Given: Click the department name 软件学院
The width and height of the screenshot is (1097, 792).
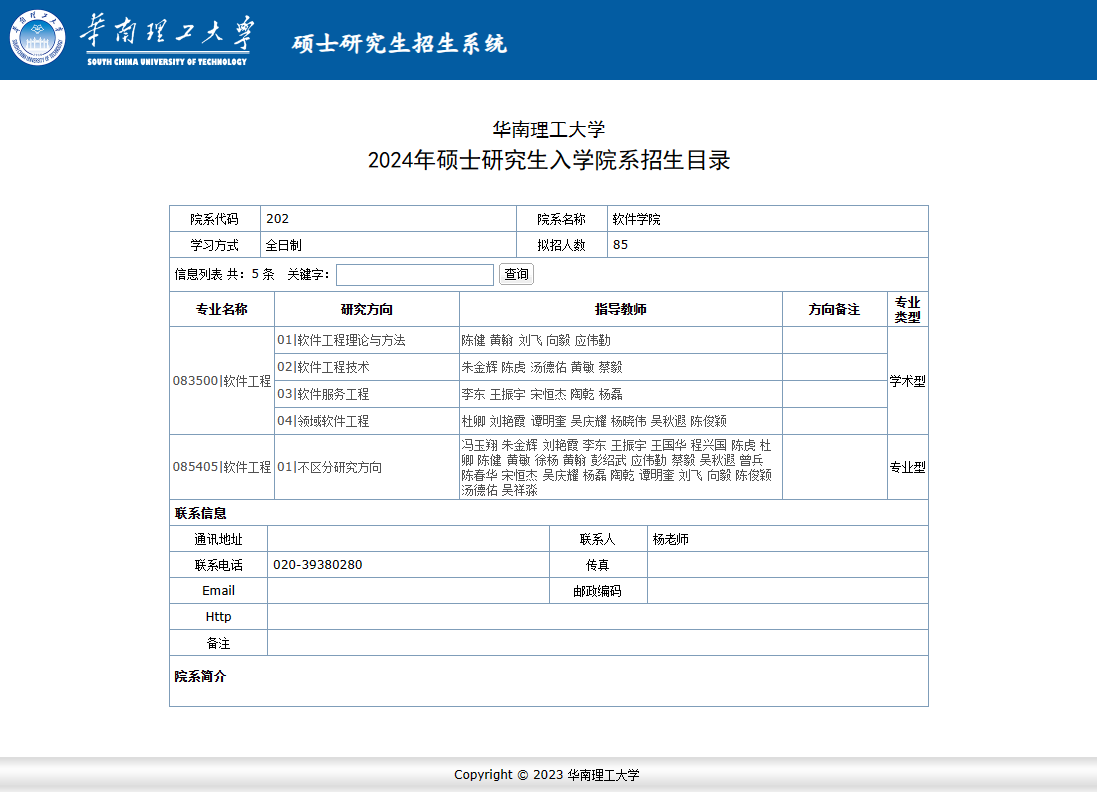Looking at the screenshot, I should (x=636, y=219).
